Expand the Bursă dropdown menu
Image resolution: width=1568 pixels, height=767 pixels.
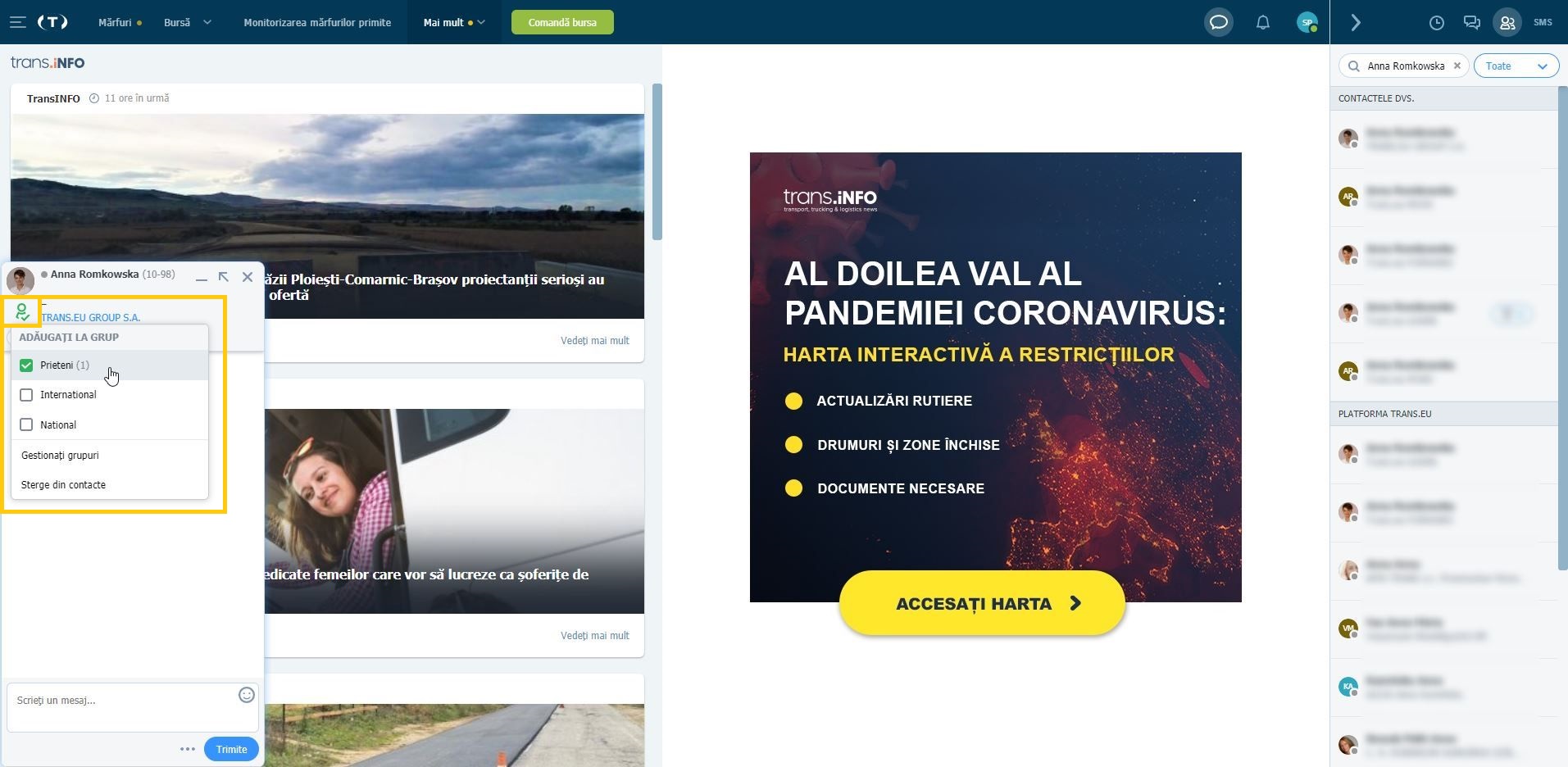point(188,22)
